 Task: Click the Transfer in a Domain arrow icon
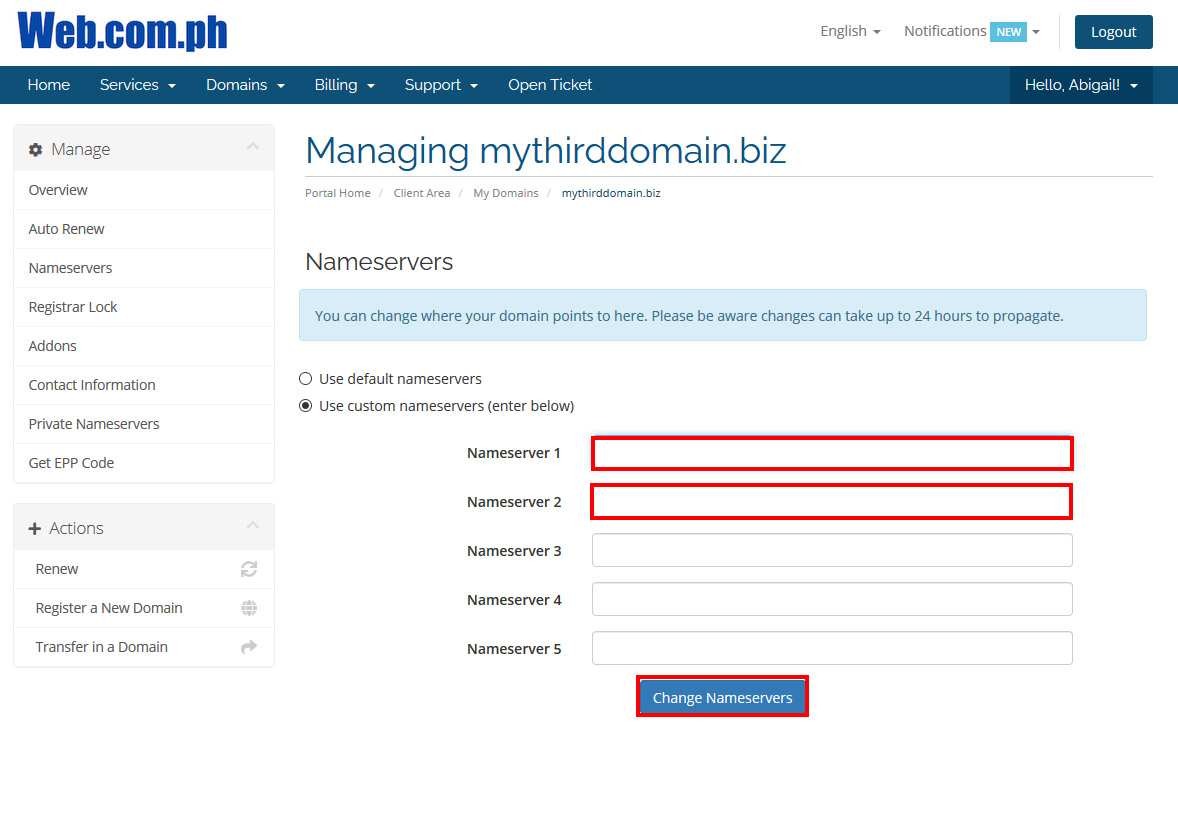coord(249,647)
